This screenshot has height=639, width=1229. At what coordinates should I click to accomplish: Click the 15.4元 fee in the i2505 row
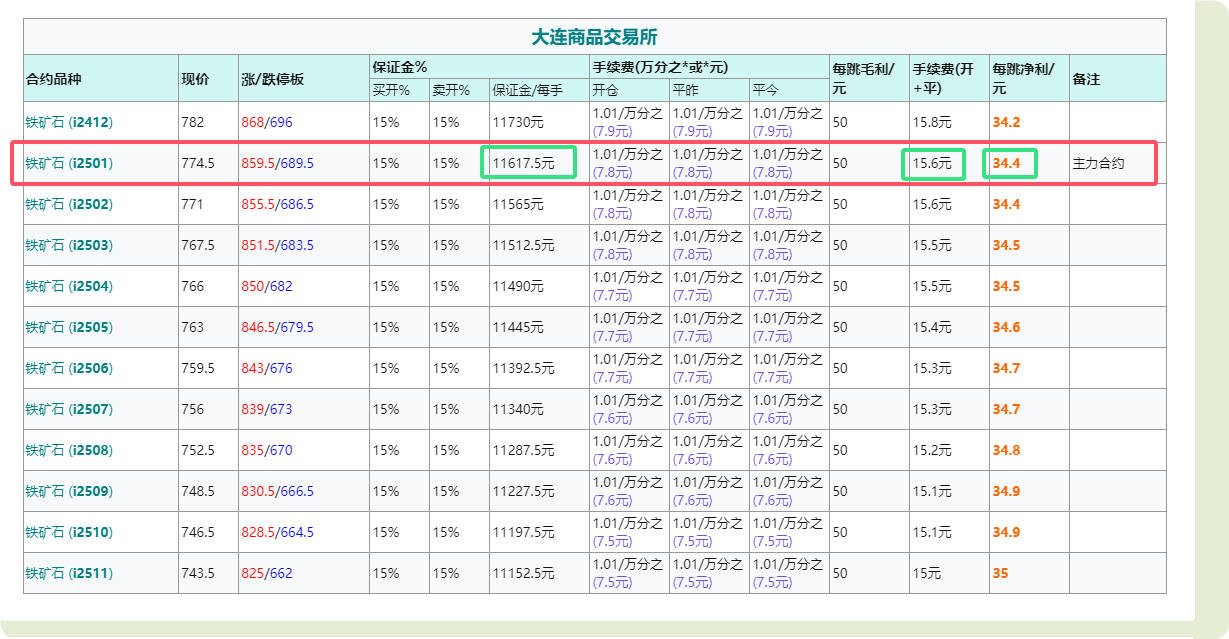(x=932, y=327)
